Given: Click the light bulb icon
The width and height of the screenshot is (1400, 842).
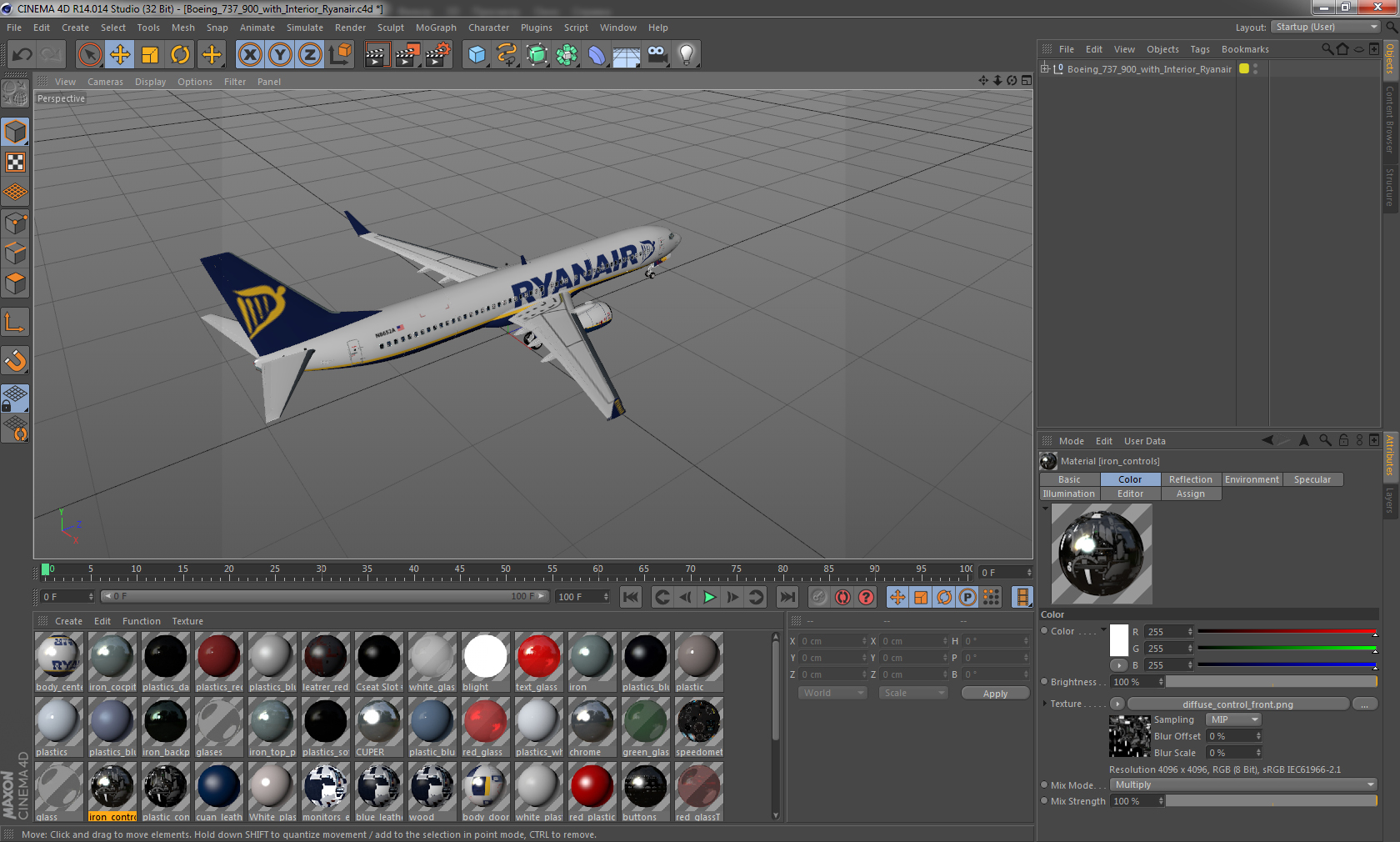Looking at the screenshot, I should 687,55.
